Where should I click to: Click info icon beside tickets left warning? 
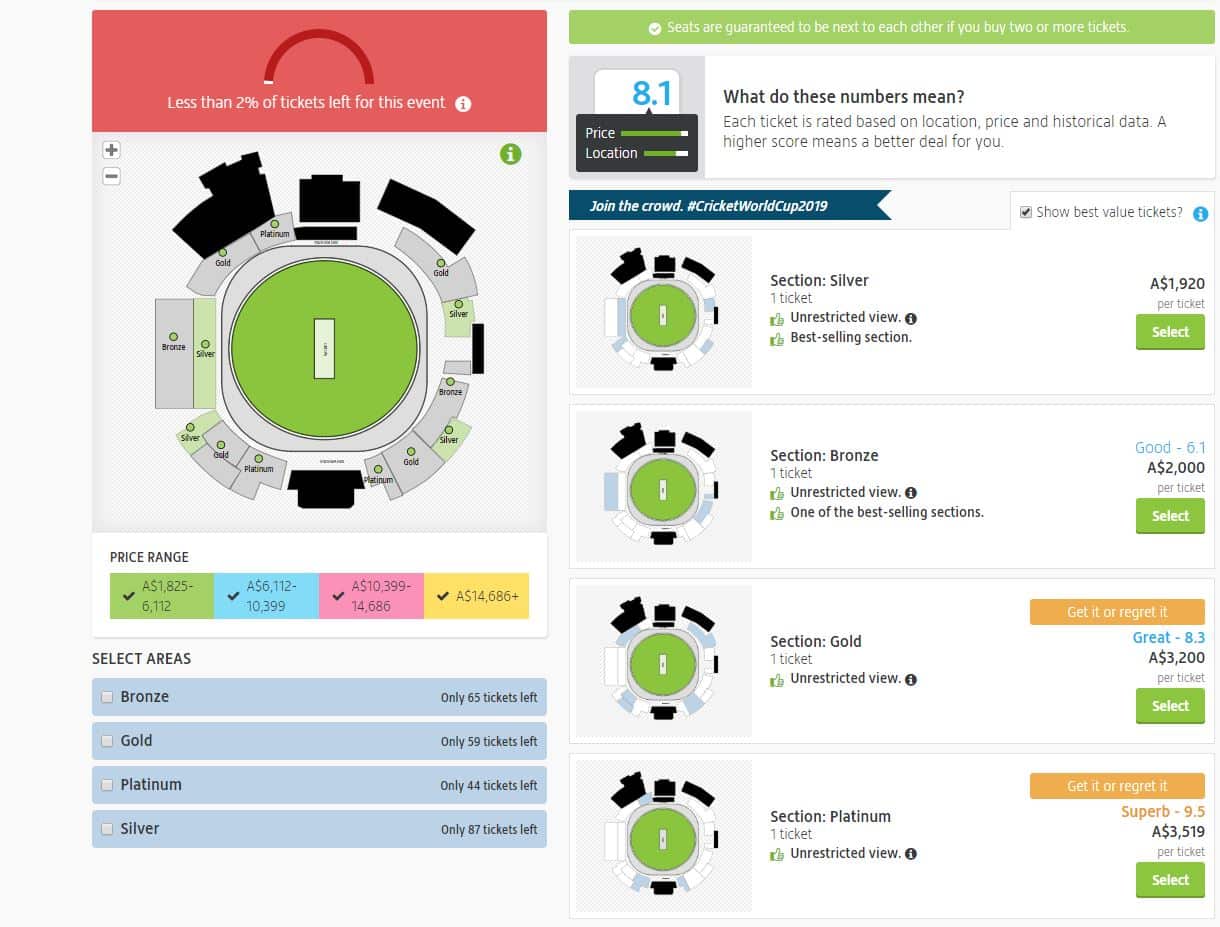463,104
